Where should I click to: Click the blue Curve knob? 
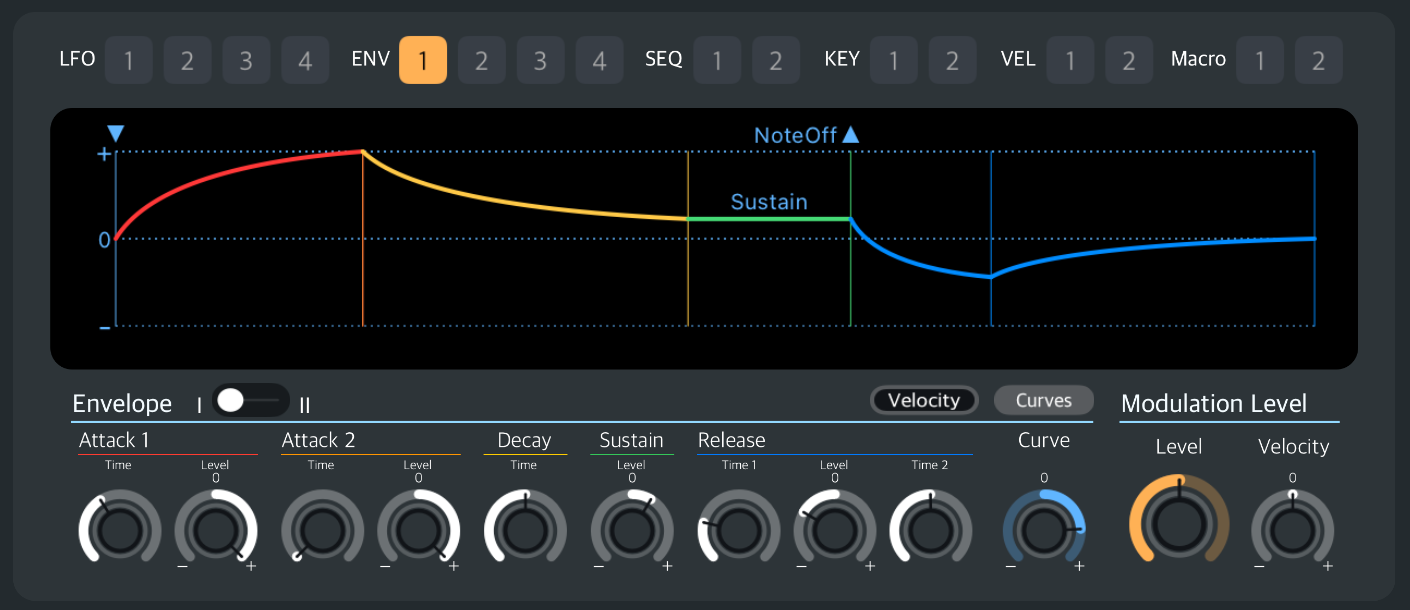pyautogui.click(x=1044, y=529)
